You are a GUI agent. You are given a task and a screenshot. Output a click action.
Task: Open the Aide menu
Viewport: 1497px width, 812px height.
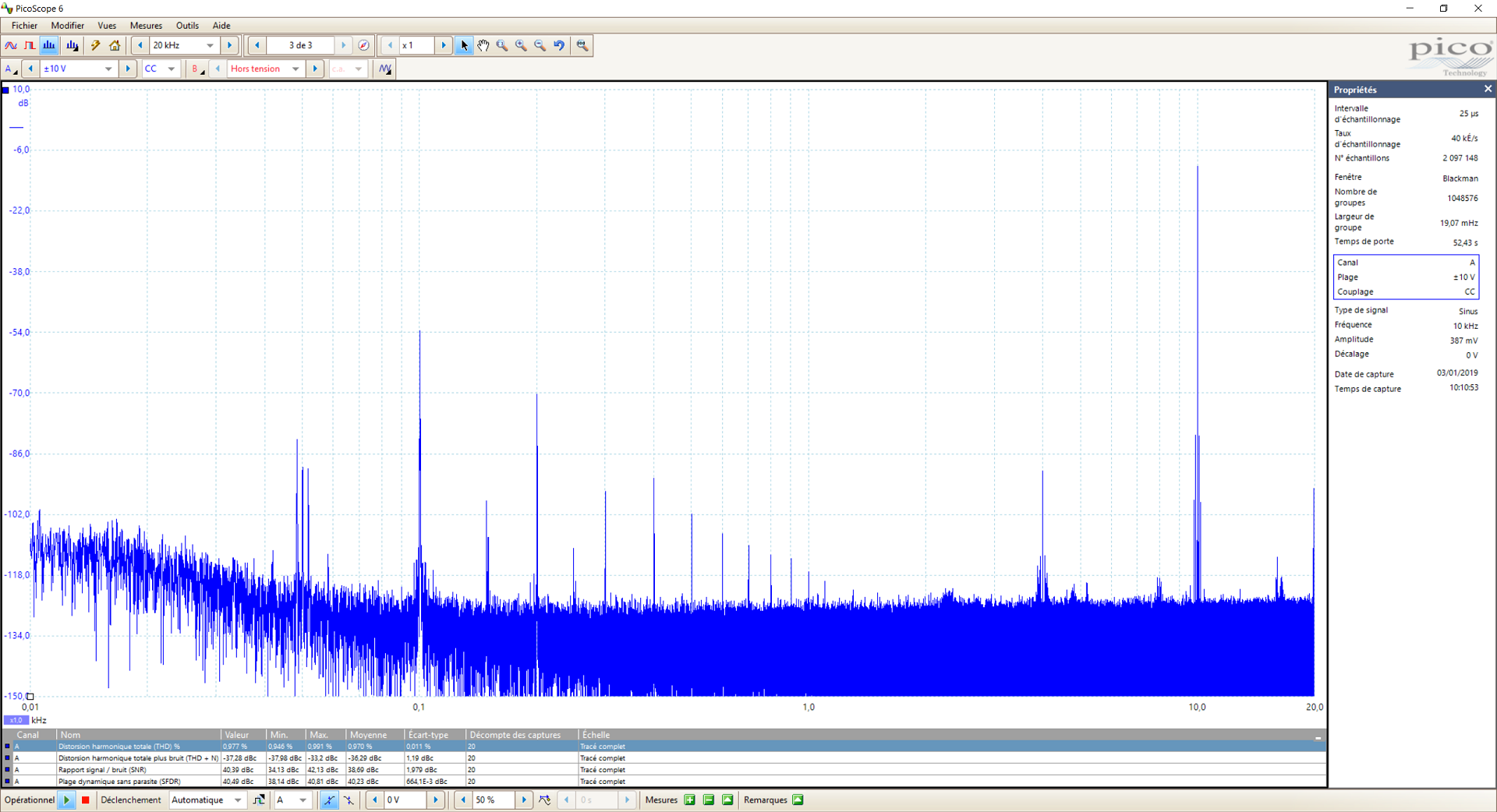coord(221,26)
